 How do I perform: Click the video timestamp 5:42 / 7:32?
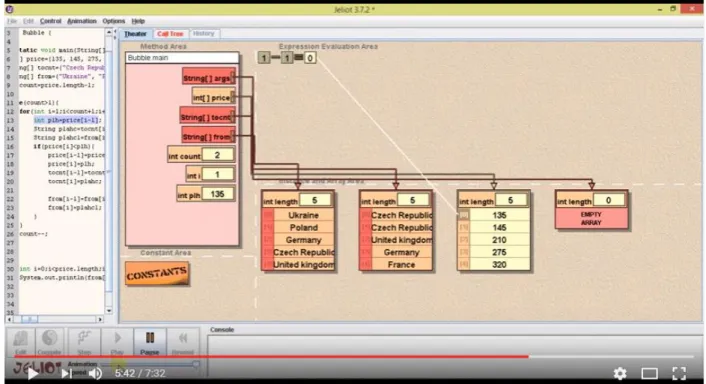click(140, 373)
